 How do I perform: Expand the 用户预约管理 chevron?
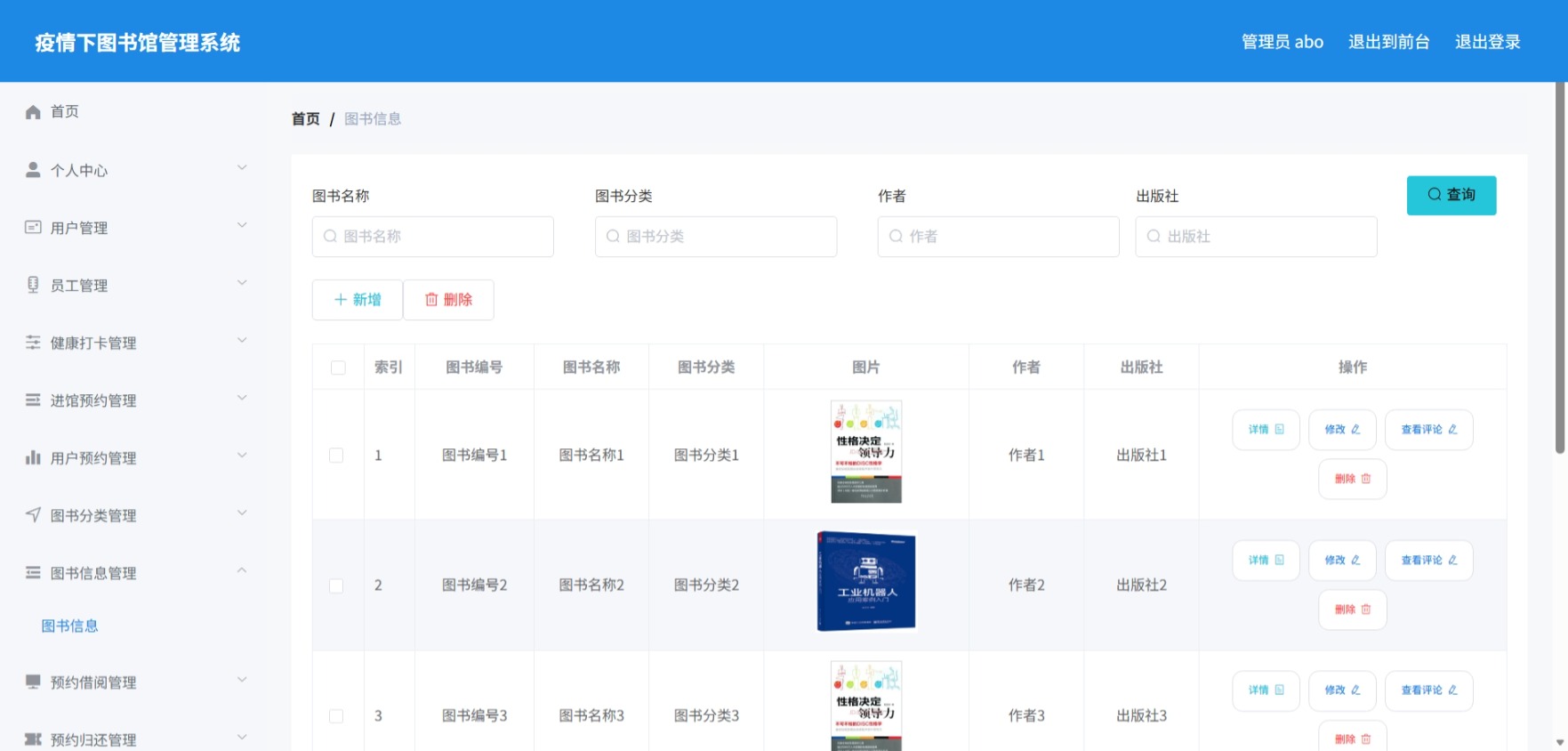[x=242, y=456]
